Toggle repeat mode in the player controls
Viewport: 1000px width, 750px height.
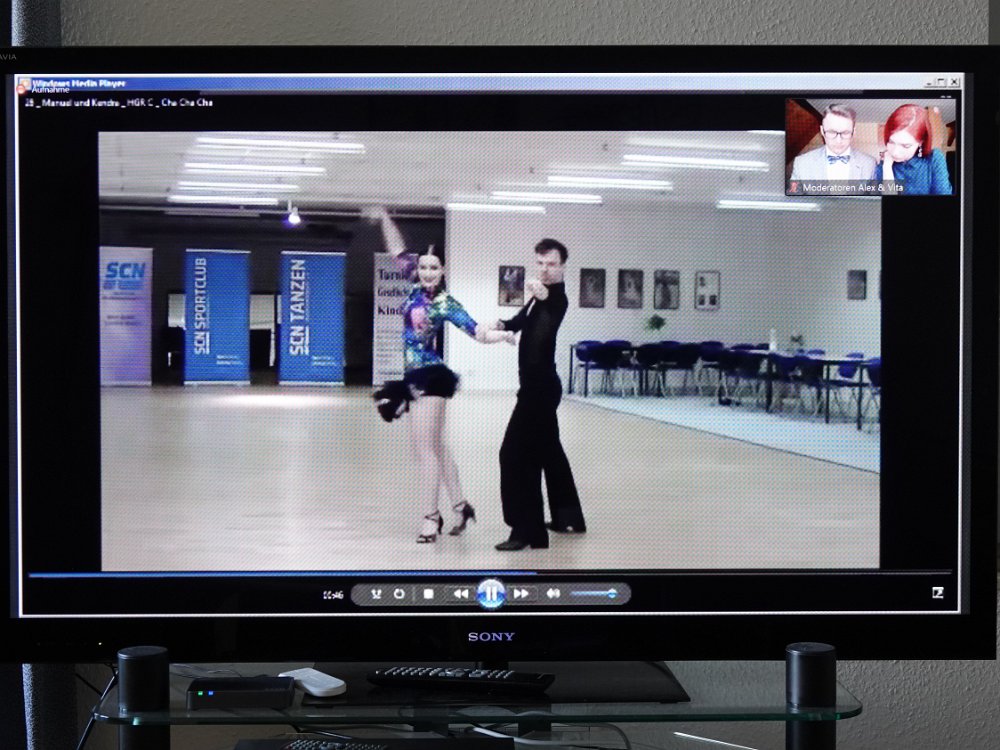(x=399, y=594)
